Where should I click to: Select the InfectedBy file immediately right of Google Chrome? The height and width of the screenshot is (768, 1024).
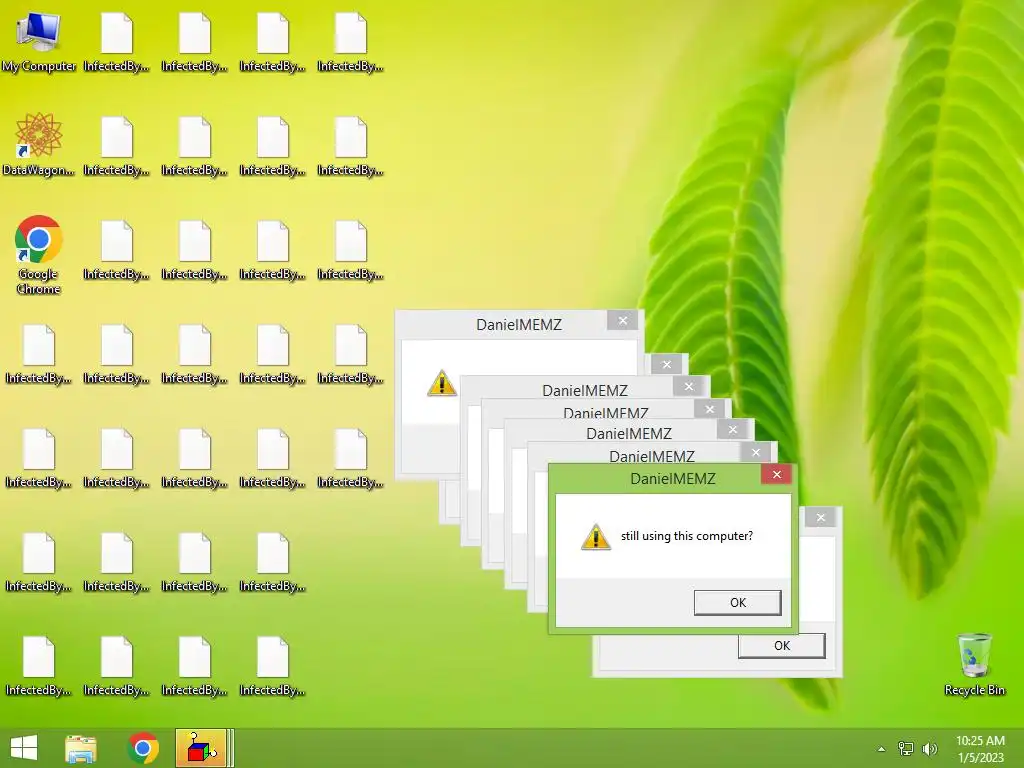(x=116, y=251)
